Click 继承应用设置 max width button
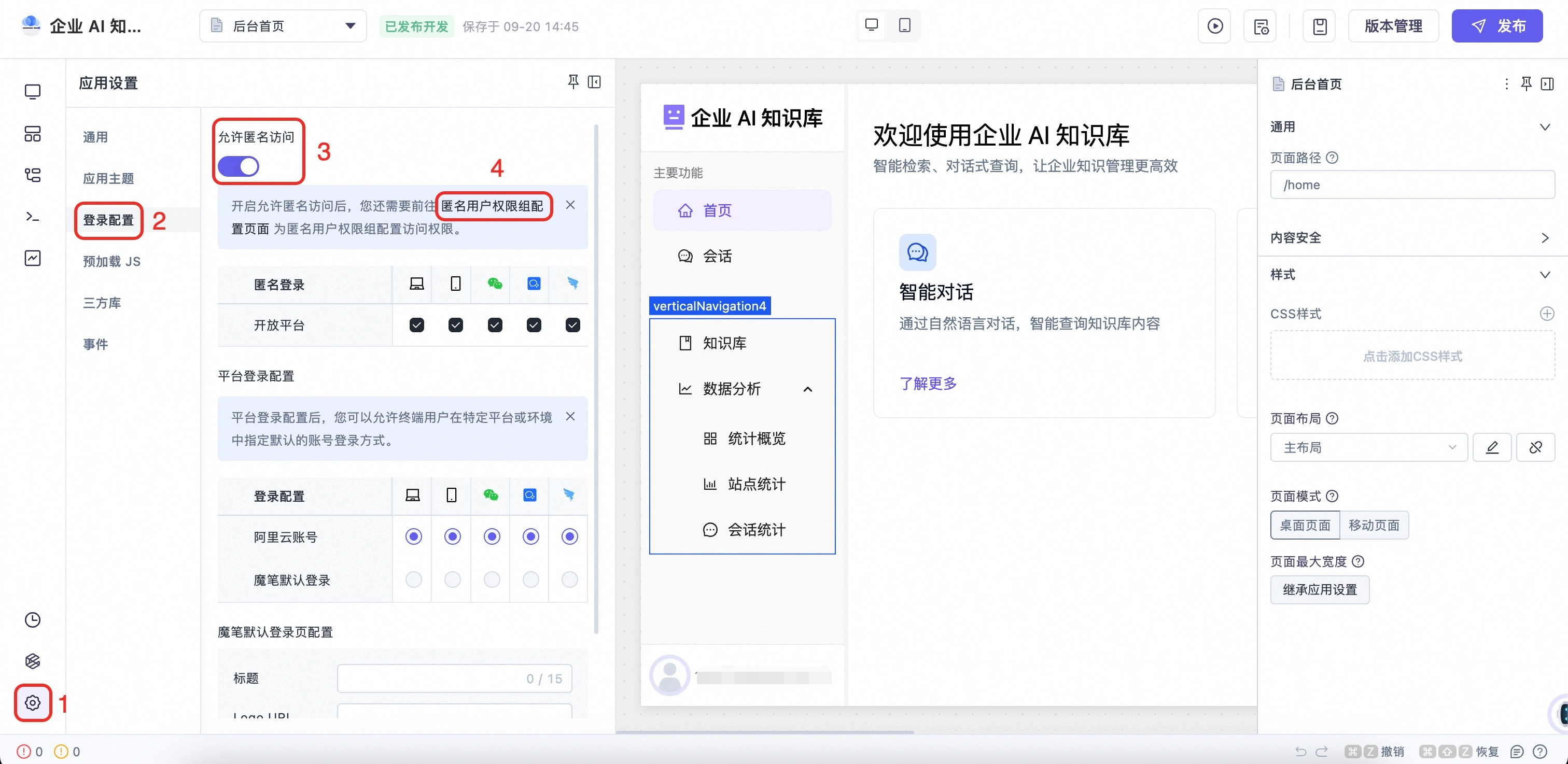Image resolution: width=1568 pixels, height=764 pixels. click(x=1320, y=589)
